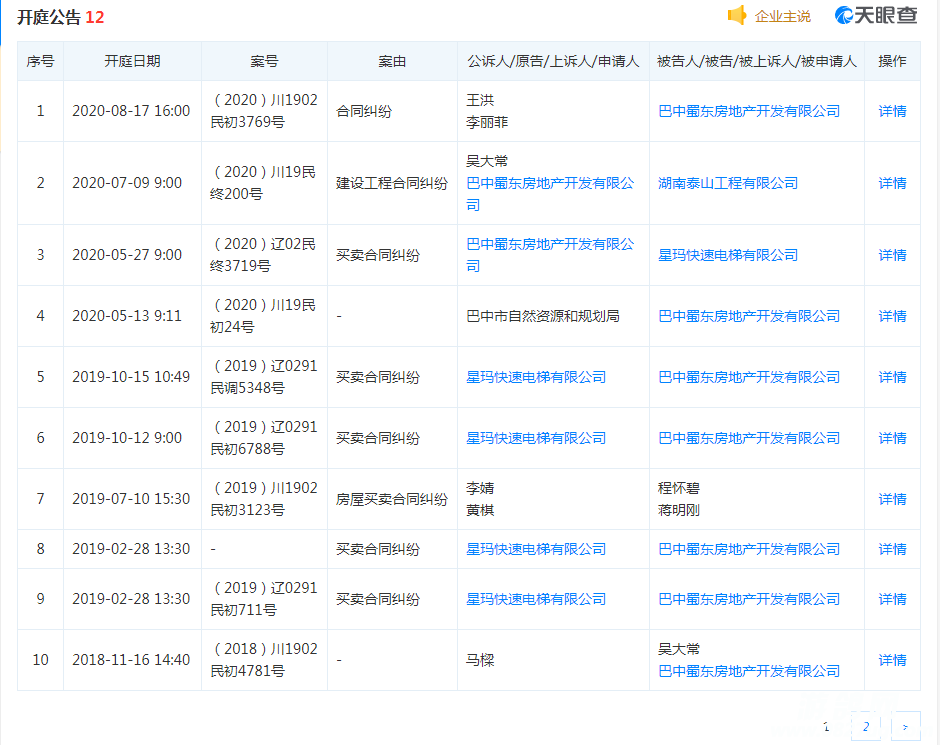Open 详情 for row 7 房屋买卖合同纠纷
The image size is (940, 745).
click(892, 499)
